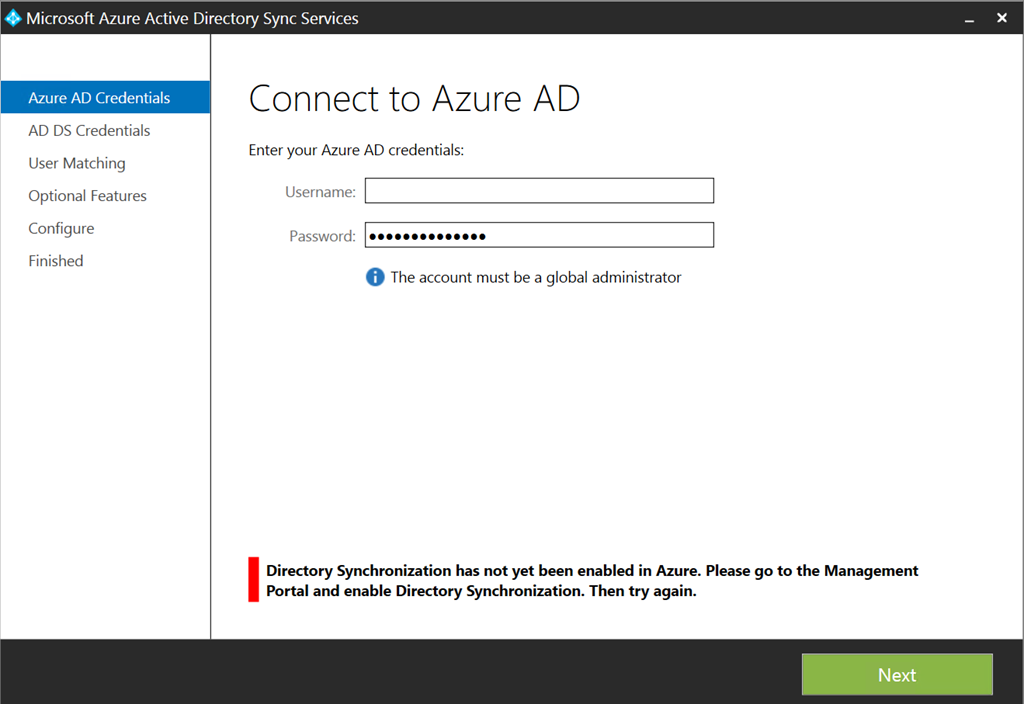Click the Connect to Azure AD heading
This screenshot has height=704, width=1024.
(414, 99)
